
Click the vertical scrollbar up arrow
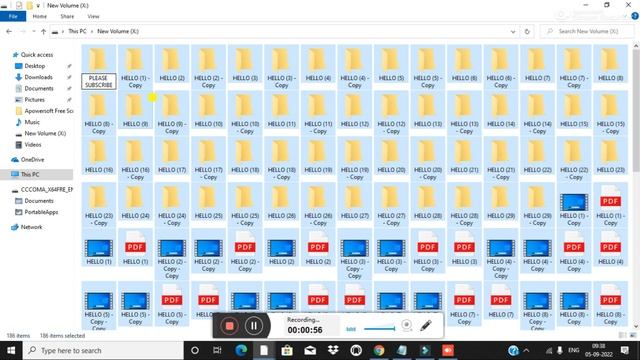click(x=636, y=46)
